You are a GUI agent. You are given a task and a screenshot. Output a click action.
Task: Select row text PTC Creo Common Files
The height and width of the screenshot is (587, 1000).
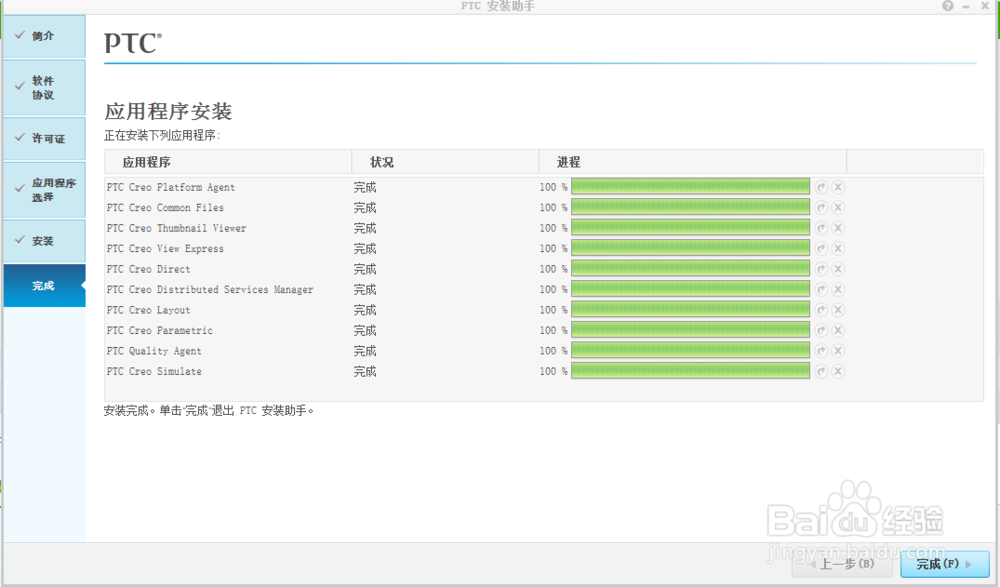(x=165, y=208)
